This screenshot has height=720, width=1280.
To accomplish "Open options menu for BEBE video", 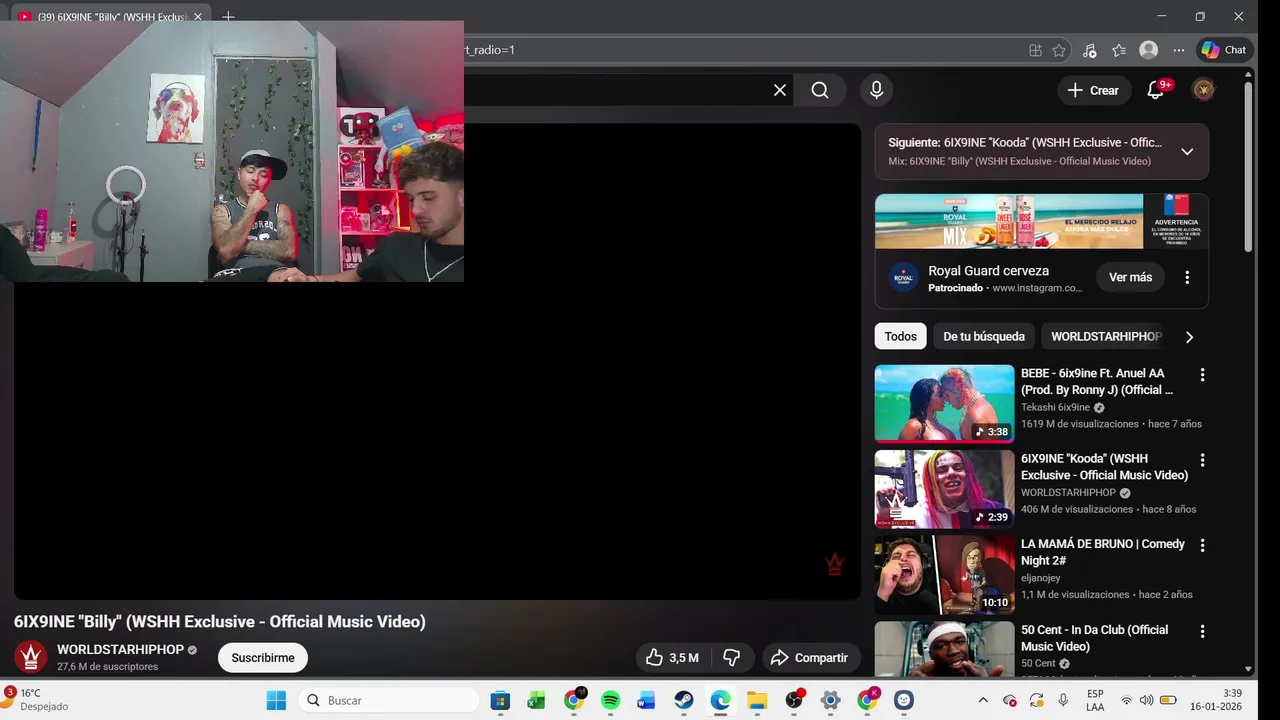I will pos(1202,375).
